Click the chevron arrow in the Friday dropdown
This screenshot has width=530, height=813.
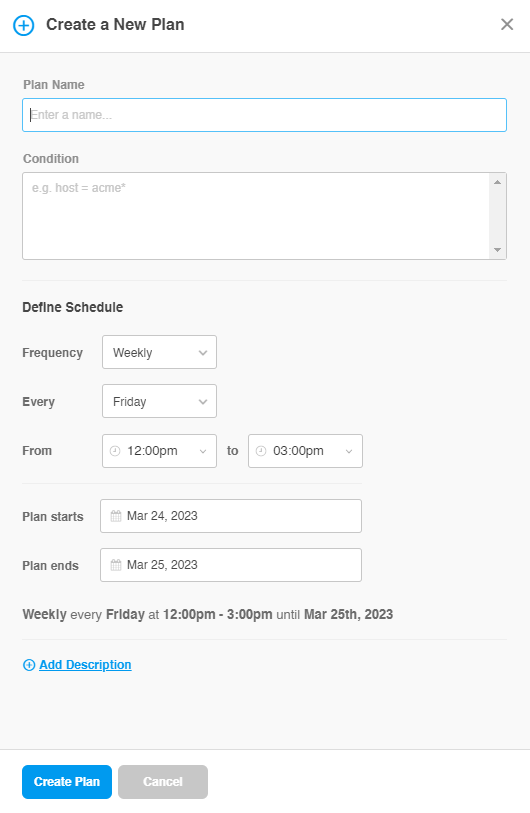pyautogui.click(x=203, y=402)
